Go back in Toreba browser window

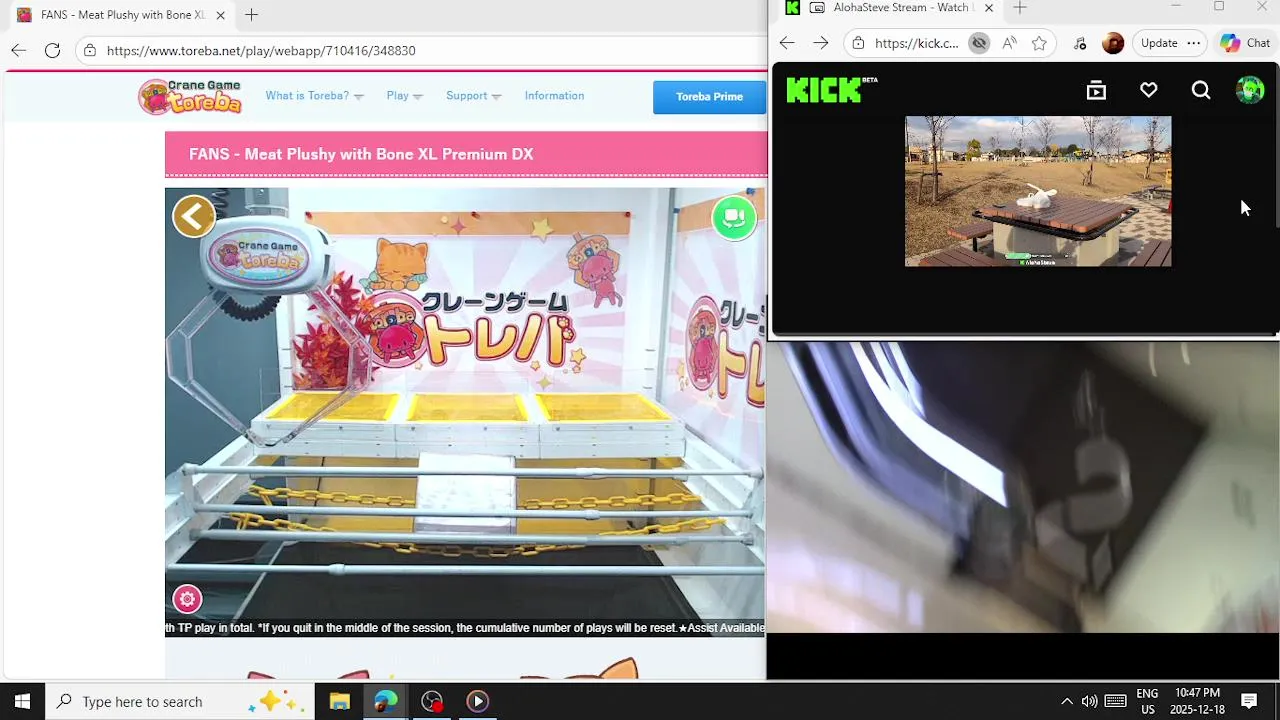tap(18, 50)
